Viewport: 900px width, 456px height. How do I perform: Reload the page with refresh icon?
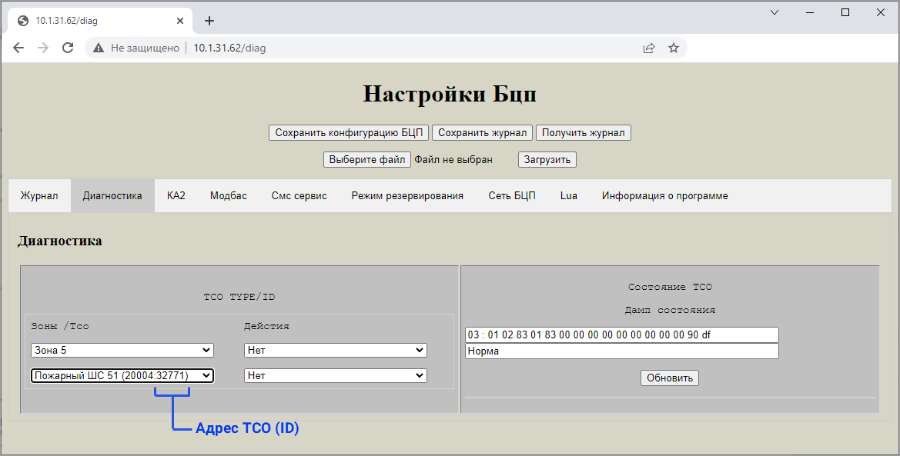click(68, 48)
